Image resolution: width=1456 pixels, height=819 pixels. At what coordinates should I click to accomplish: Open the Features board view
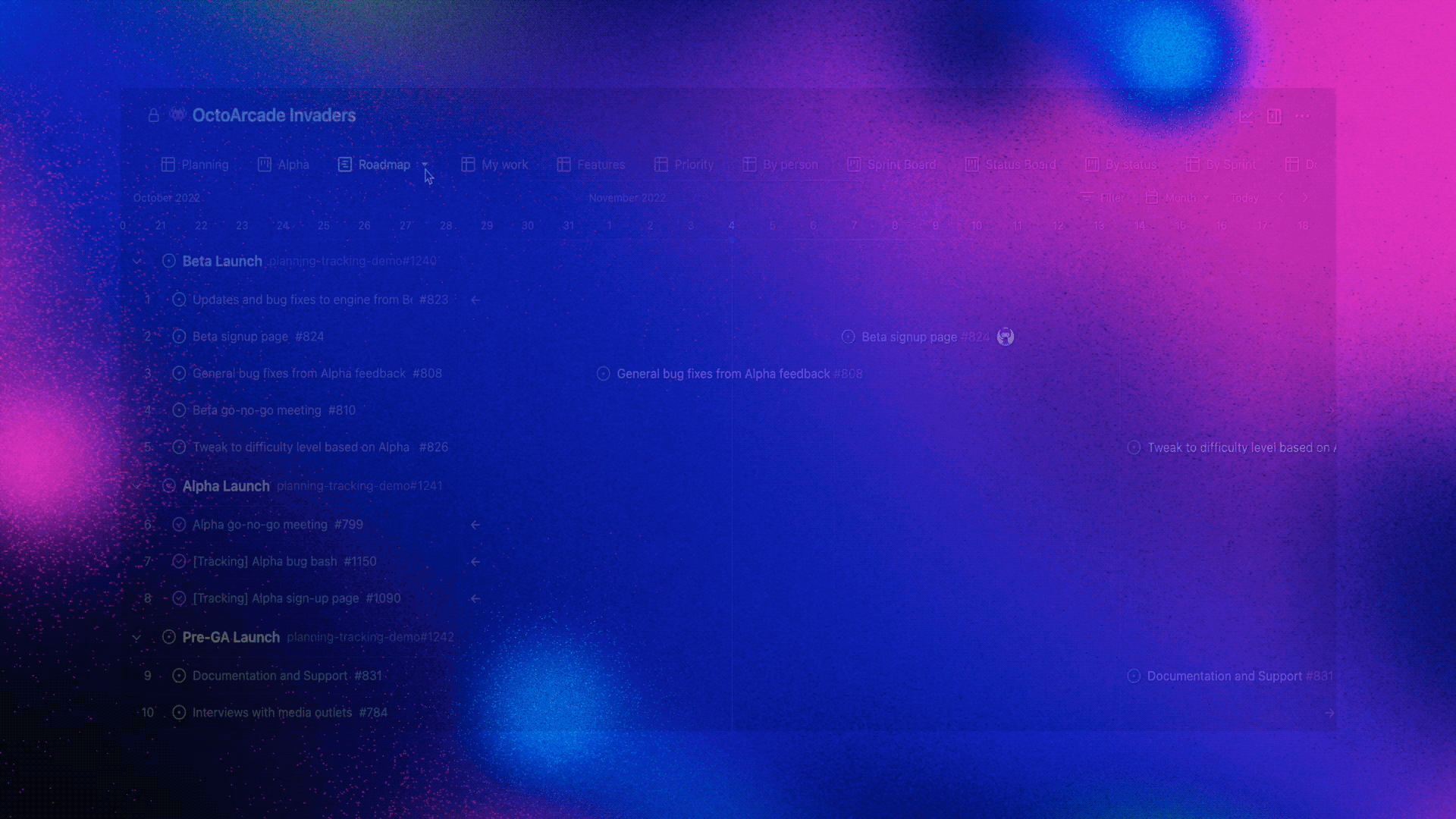pyautogui.click(x=601, y=164)
